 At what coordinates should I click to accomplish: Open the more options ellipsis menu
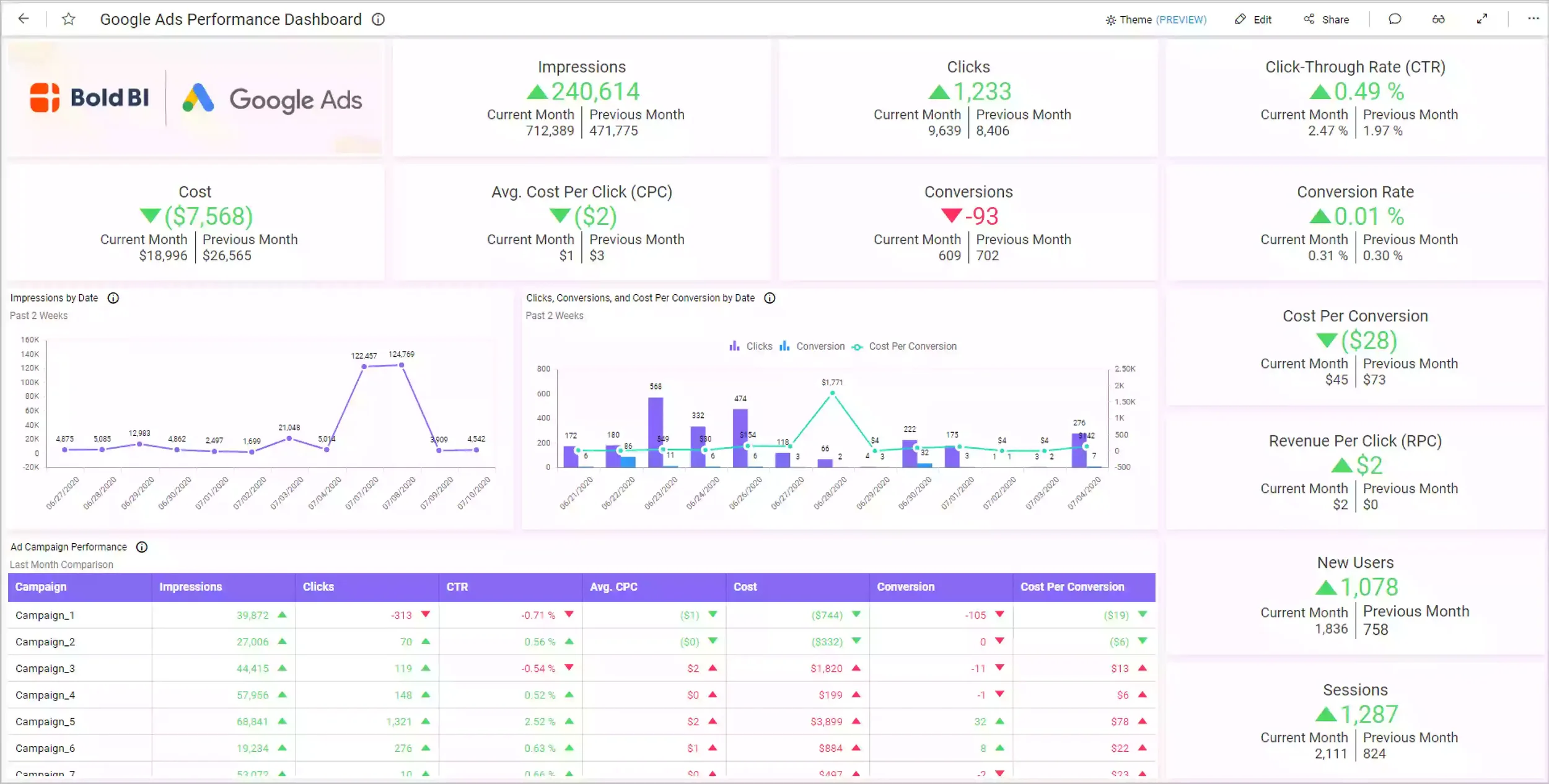pyautogui.click(x=1534, y=19)
